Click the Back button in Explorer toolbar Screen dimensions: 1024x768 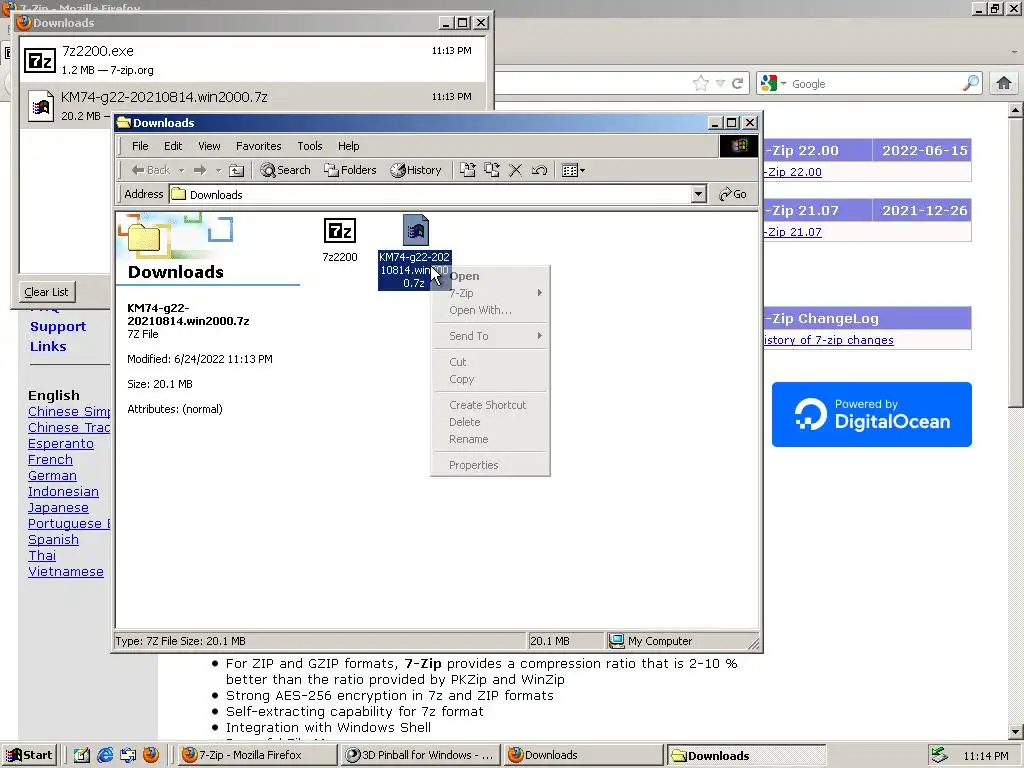(x=150, y=170)
